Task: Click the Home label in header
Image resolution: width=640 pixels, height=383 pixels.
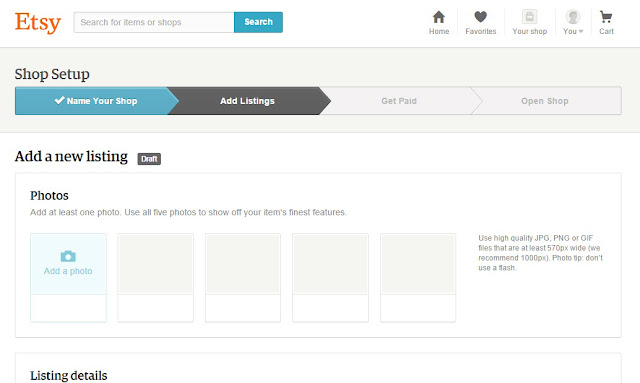Action: [x=439, y=31]
